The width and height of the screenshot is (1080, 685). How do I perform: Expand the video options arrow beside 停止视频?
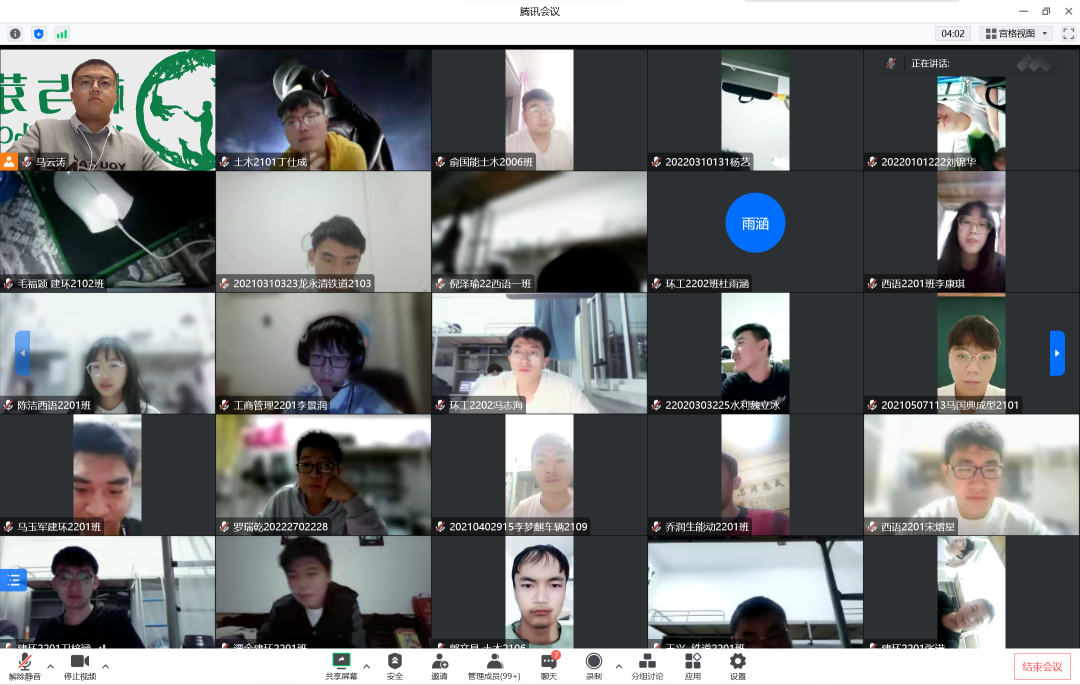[105, 666]
